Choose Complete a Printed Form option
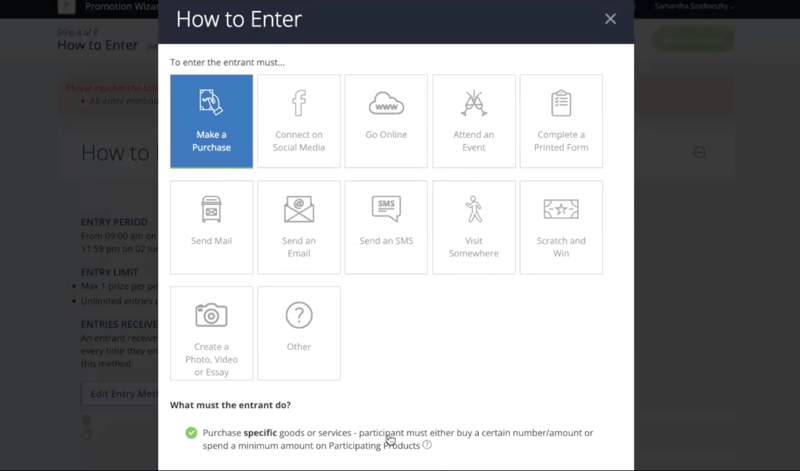This screenshot has height=471, width=800. pos(561,121)
